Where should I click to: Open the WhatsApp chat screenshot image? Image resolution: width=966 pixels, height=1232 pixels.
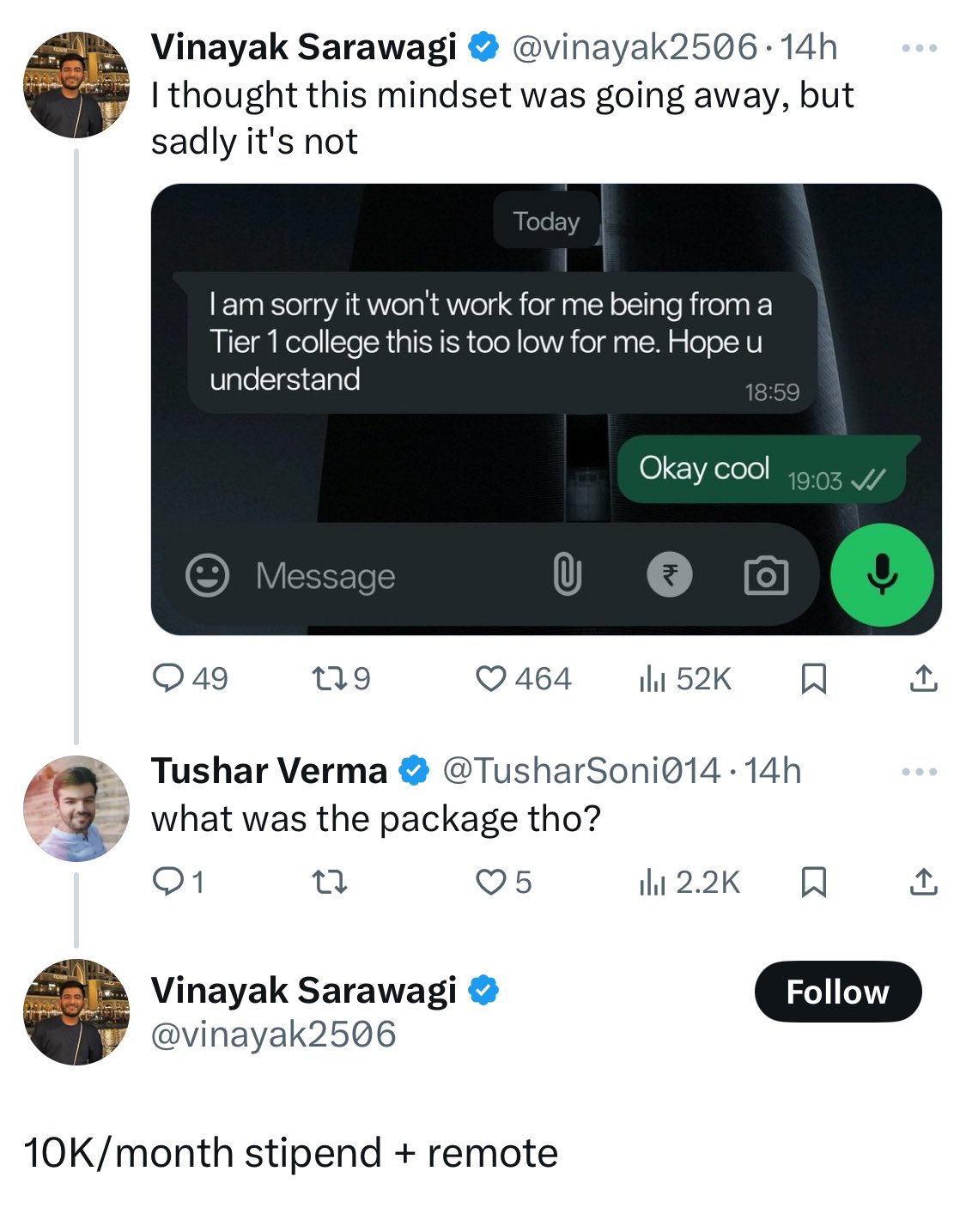pyautogui.click(x=546, y=409)
